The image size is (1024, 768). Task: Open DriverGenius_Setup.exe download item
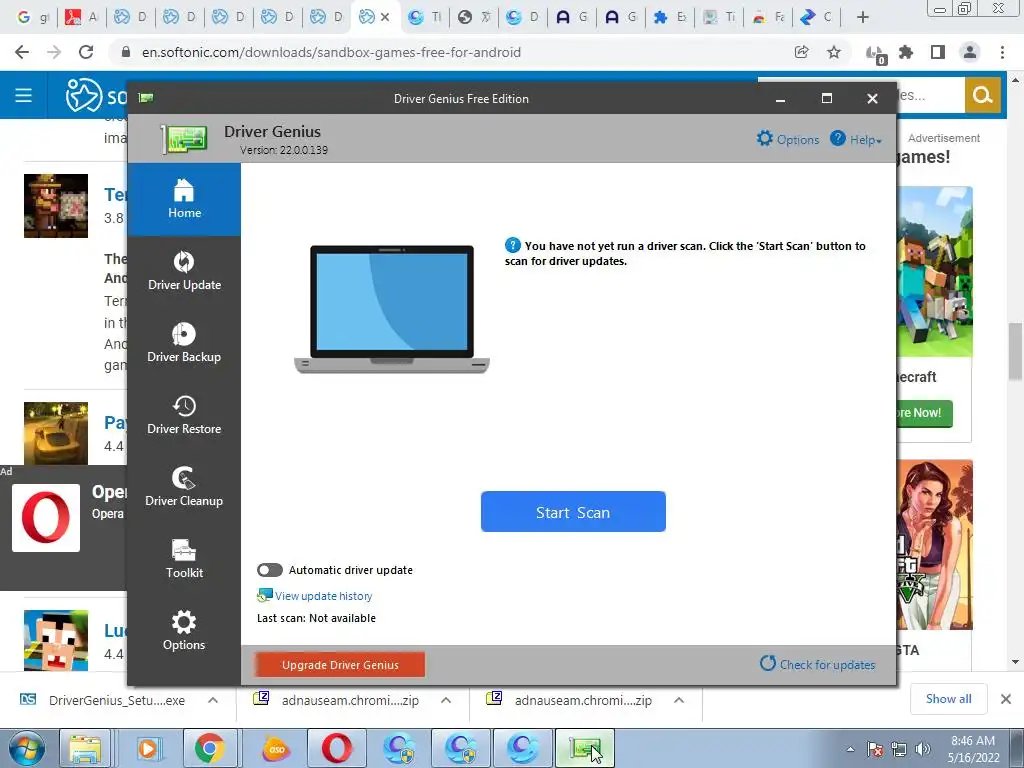tap(103, 700)
